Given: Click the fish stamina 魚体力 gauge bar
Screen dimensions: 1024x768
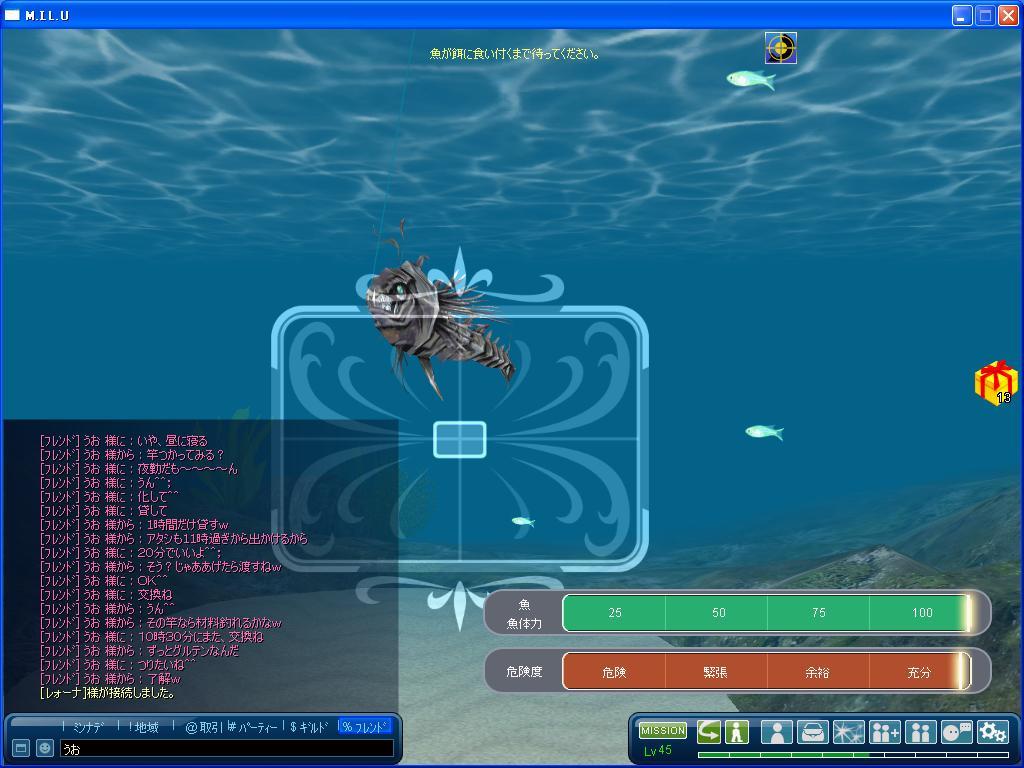Looking at the screenshot, I should point(767,613).
